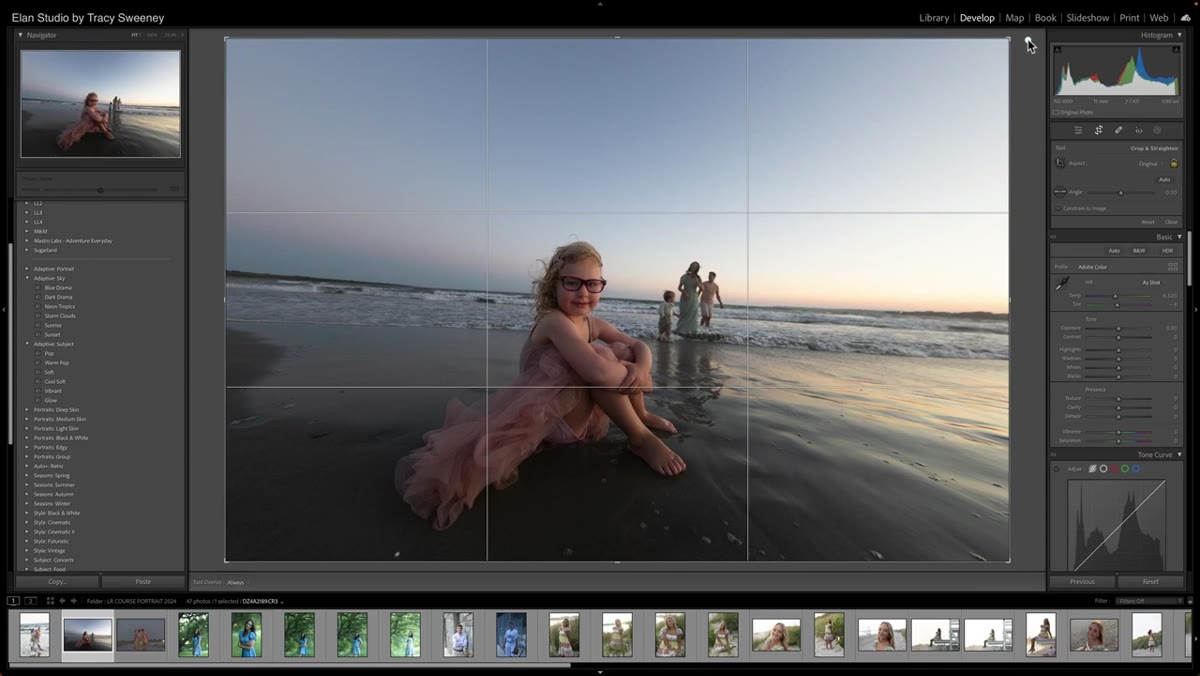
Task: Enable Constrain to Image checkbox
Action: click(x=1059, y=208)
